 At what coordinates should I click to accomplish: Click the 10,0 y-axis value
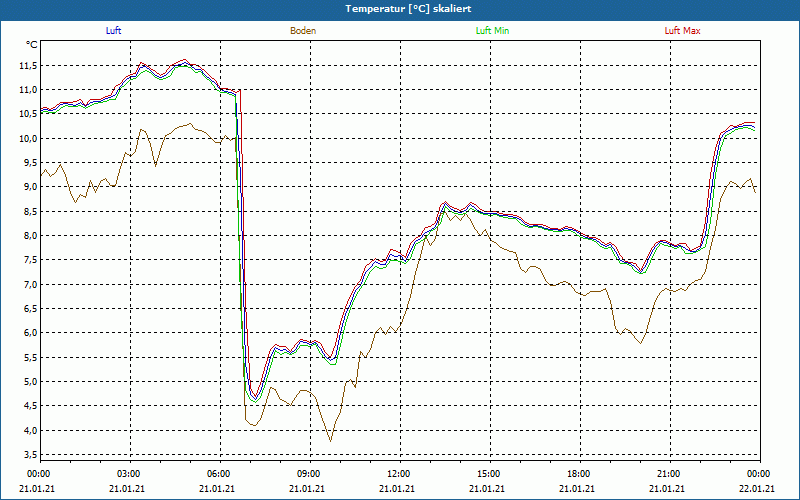coord(28,138)
